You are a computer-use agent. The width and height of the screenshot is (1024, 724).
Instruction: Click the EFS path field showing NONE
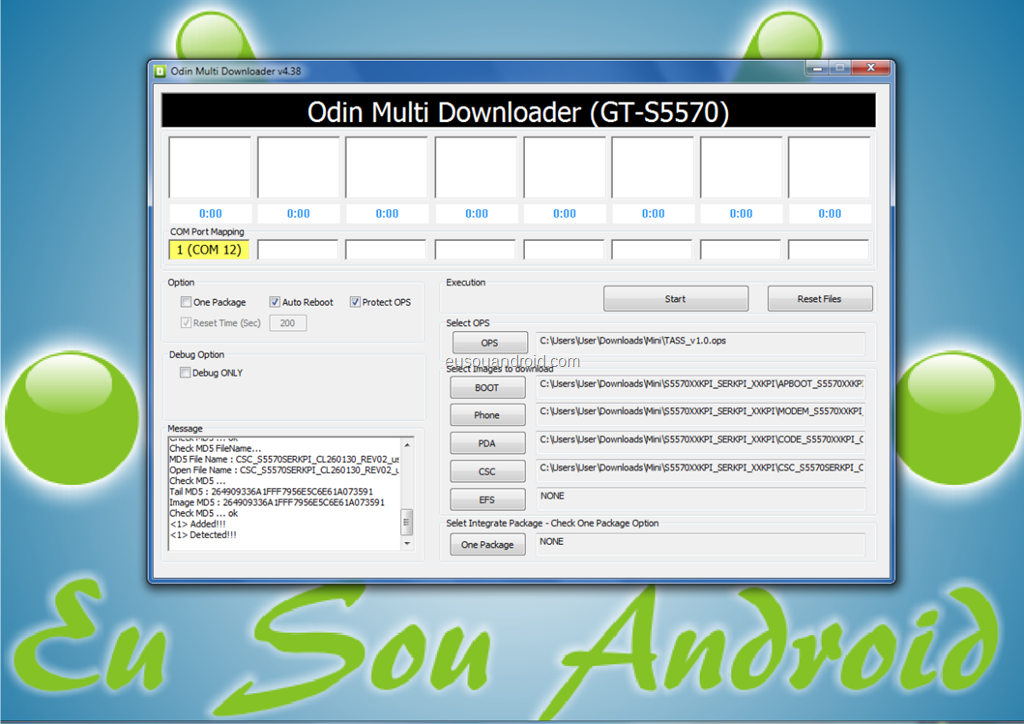coord(701,497)
